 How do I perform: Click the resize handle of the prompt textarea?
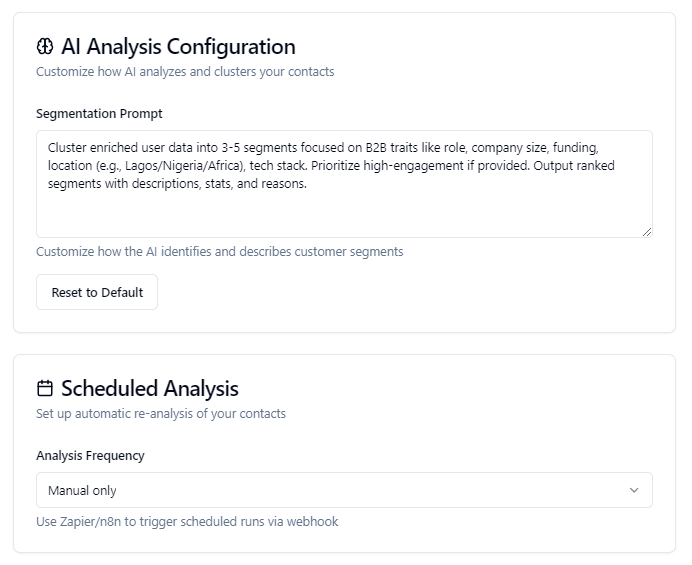pos(646,231)
